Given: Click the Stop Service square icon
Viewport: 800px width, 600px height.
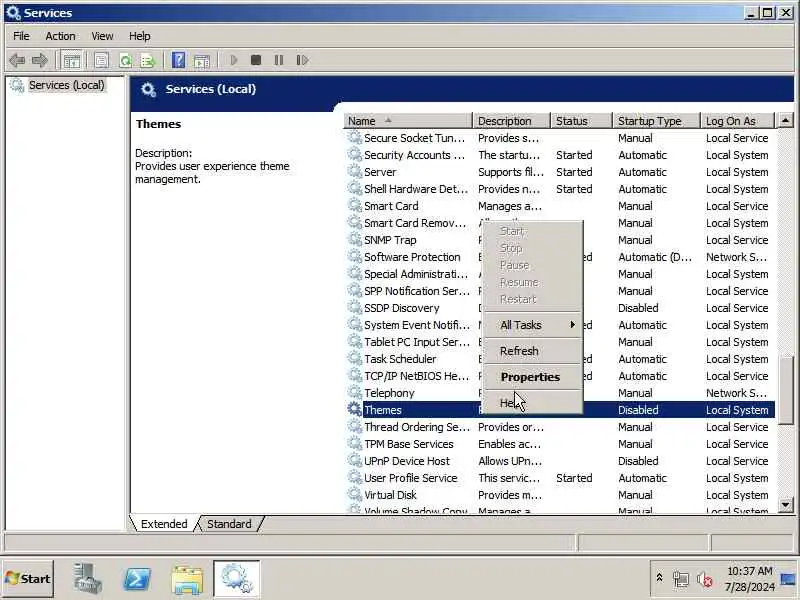Looking at the screenshot, I should tap(256, 61).
